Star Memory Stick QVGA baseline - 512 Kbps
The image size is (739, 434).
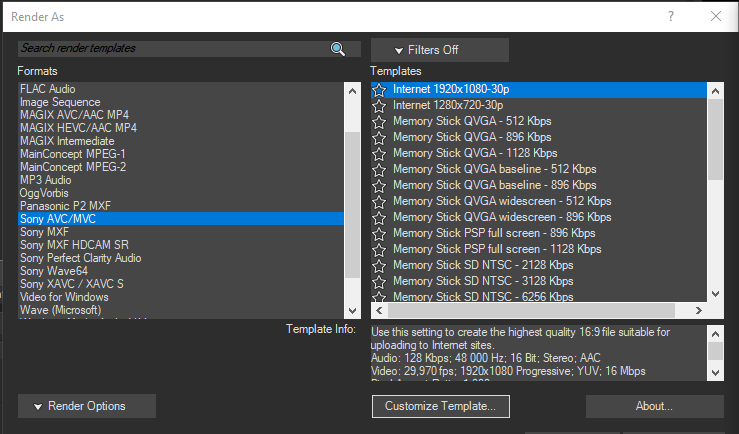tap(379, 169)
